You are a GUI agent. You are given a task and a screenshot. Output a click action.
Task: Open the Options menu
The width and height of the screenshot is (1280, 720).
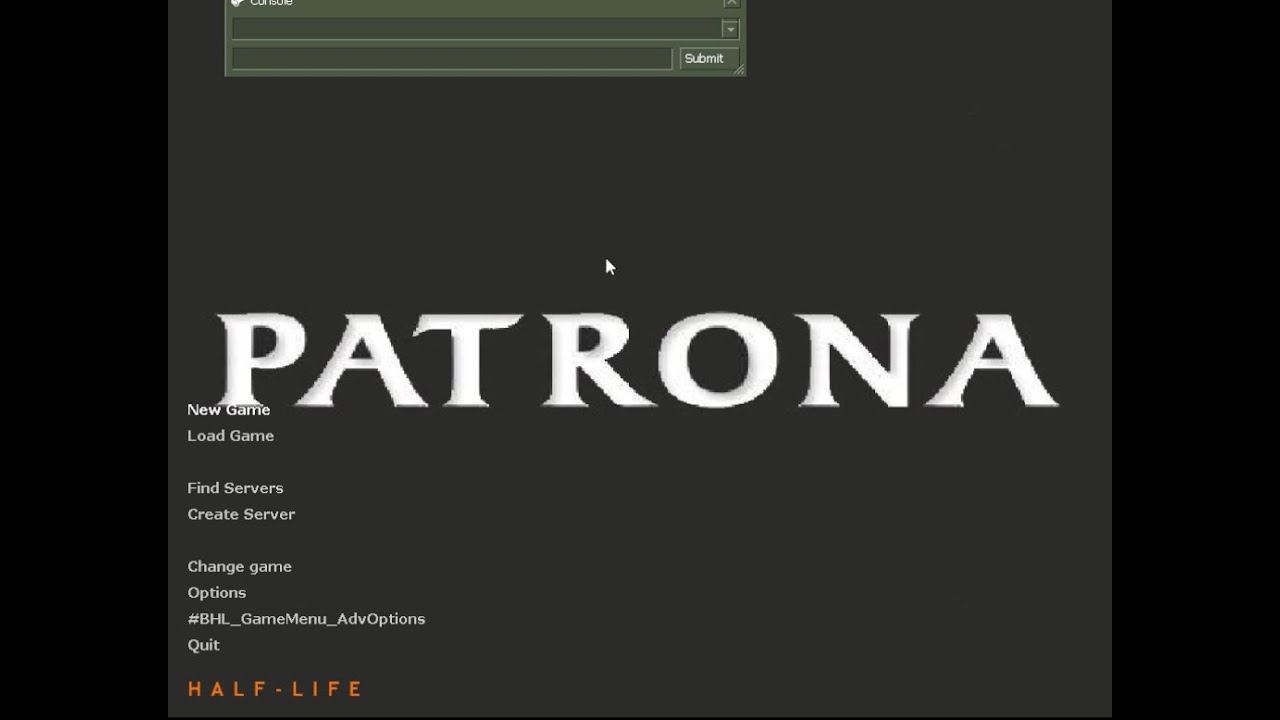(216, 593)
